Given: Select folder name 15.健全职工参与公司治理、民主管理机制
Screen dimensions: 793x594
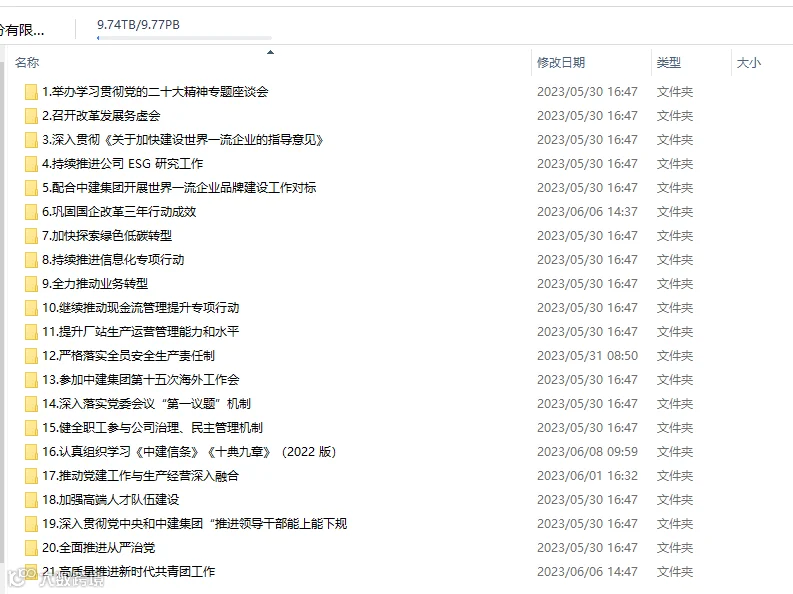Looking at the screenshot, I should pyautogui.click(x=152, y=428).
